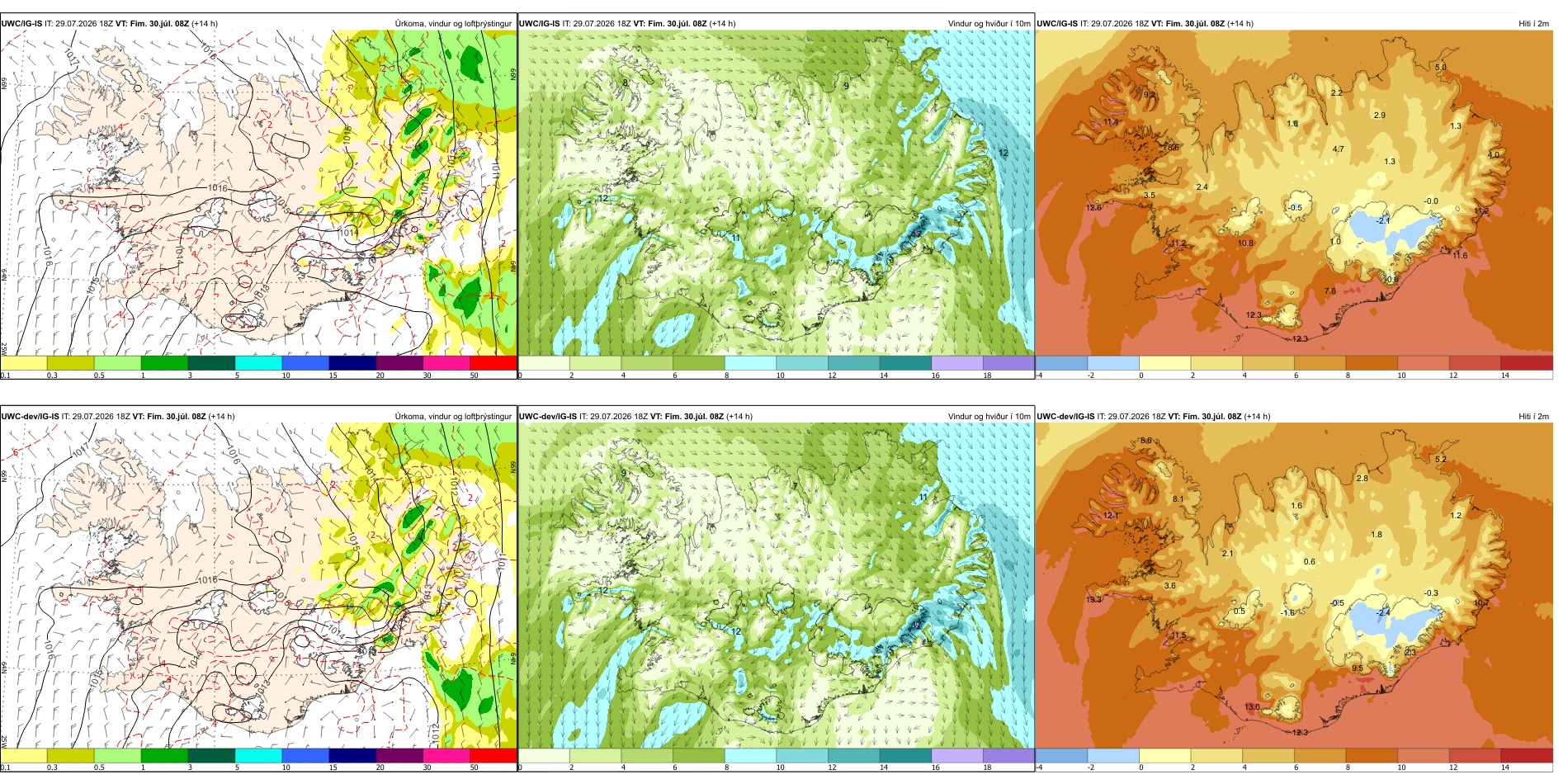
Task: Click the 8.1 temperature label on UWC-dev/IG-IS map
Action: tap(1178, 499)
